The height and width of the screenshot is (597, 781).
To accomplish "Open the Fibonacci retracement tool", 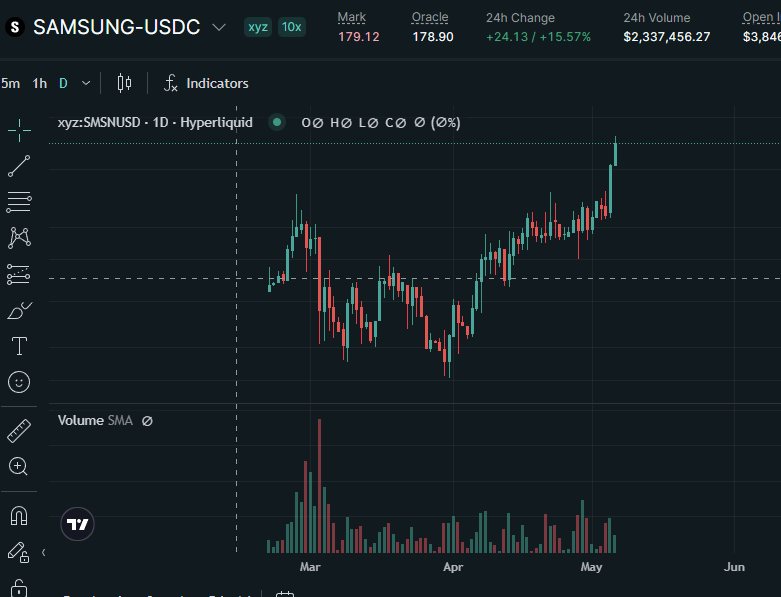I will coord(19,202).
